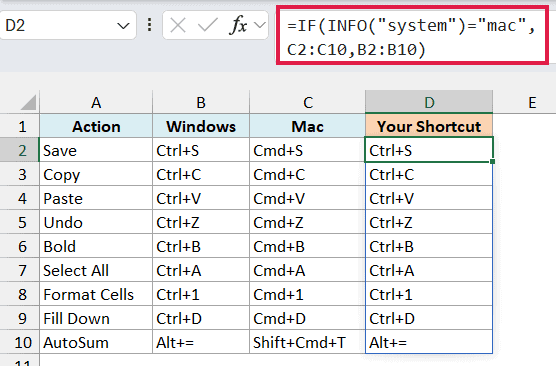Click the three-dot formula bar handle
The width and height of the screenshot is (556, 366).
(150, 25)
